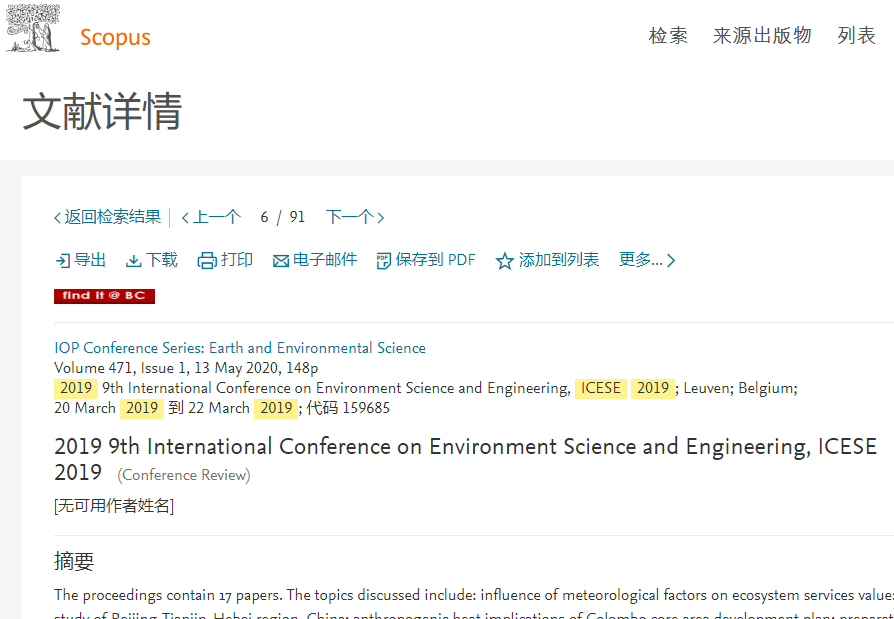Click the PDF document icon
Image resolution: width=894 pixels, height=619 pixels.
coord(384,261)
